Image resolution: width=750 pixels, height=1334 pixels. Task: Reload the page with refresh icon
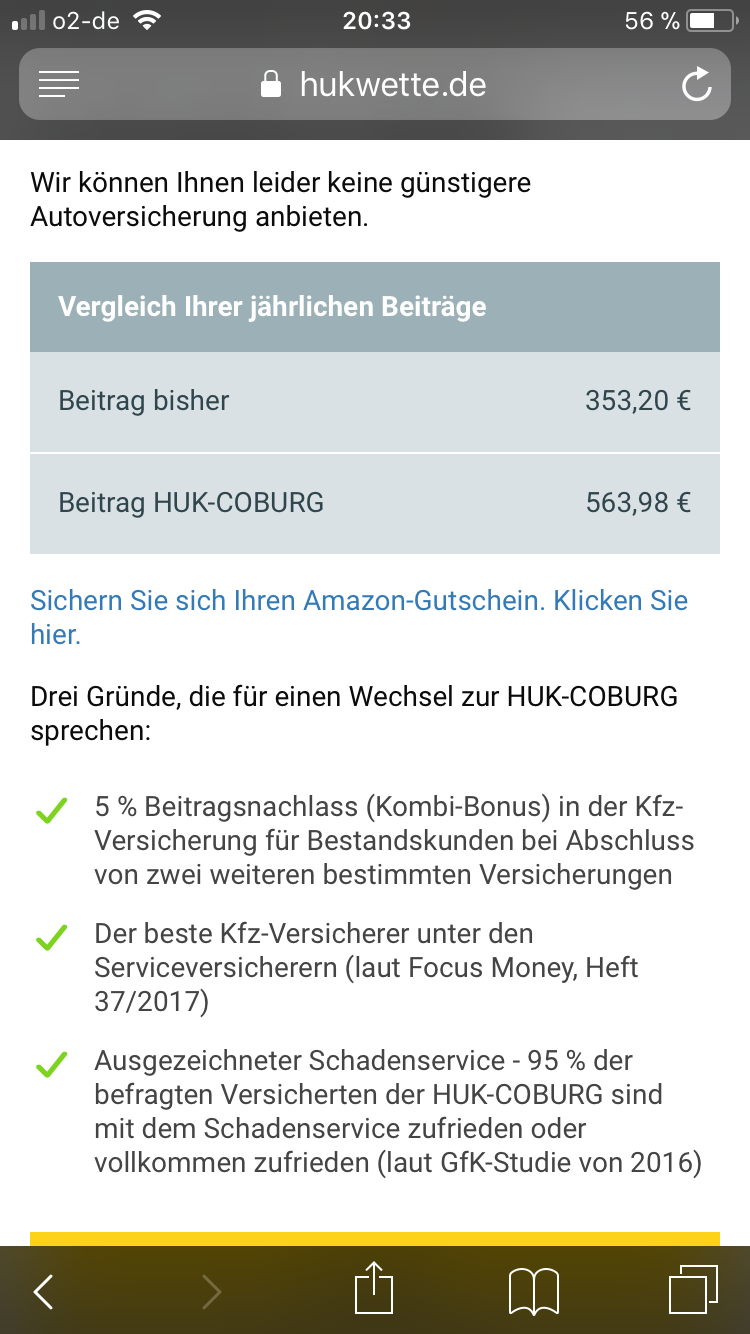click(x=696, y=84)
